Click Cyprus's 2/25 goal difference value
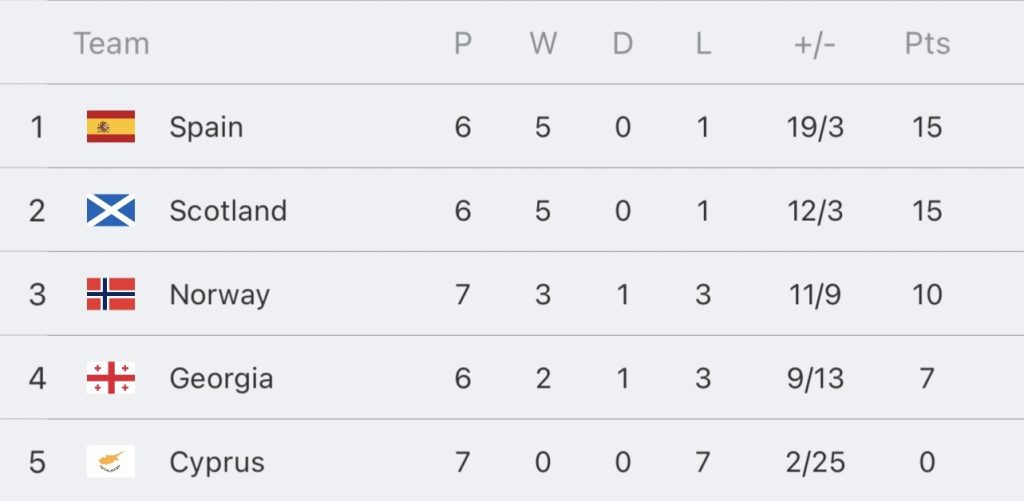Viewport: 1024px width, 501px height. [816, 462]
